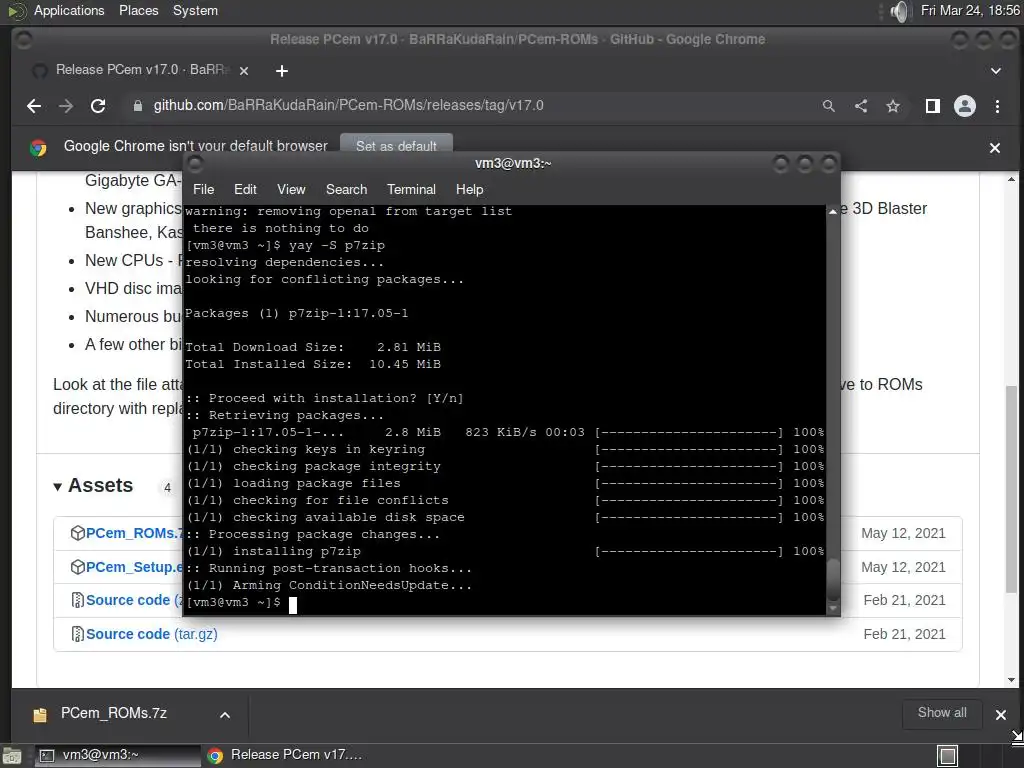Click the Chrome page vertical scrollbar thumb
This screenshot has height=768, width=1024.
[1012, 487]
